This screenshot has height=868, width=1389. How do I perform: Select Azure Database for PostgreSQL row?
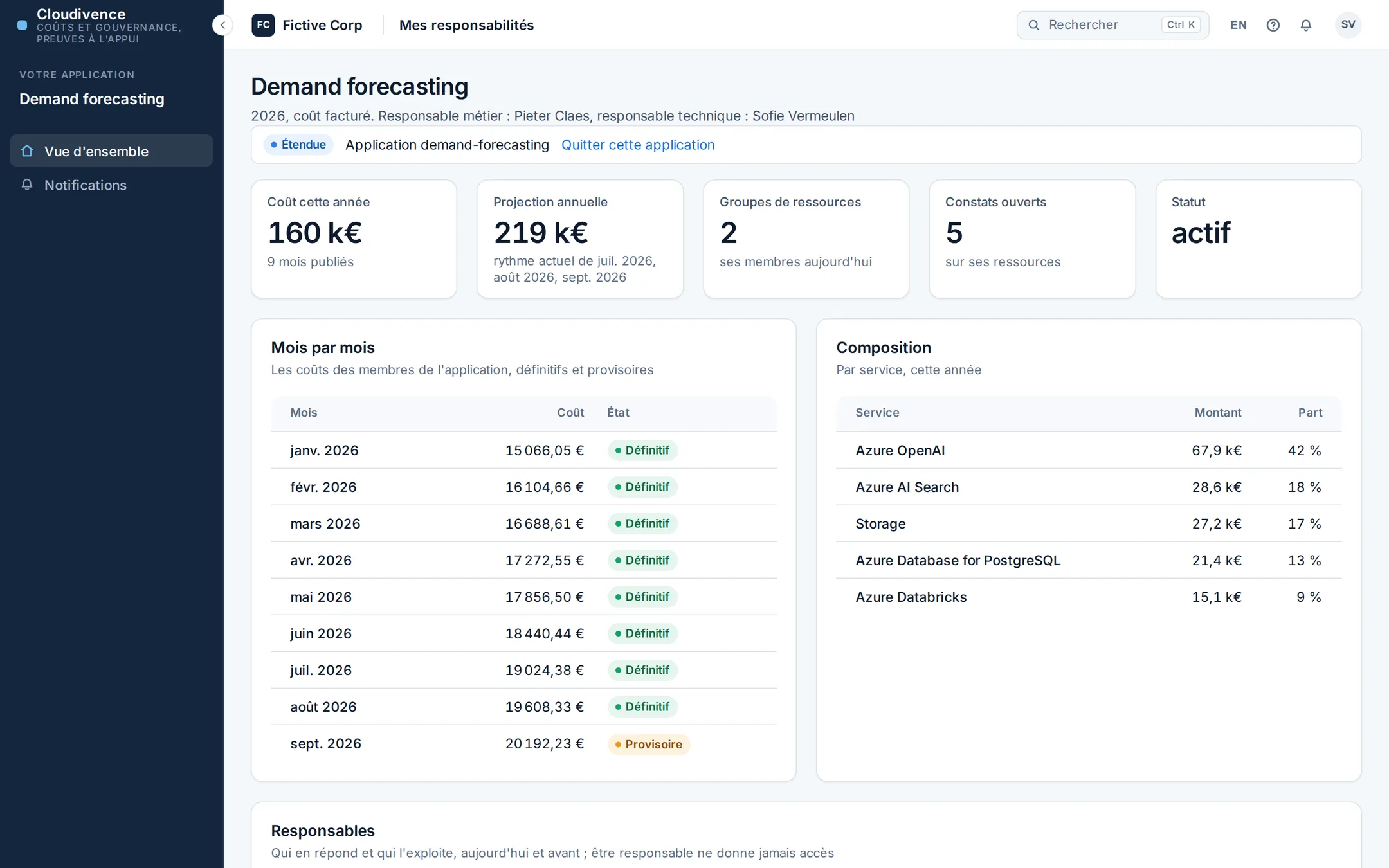(1088, 560)
